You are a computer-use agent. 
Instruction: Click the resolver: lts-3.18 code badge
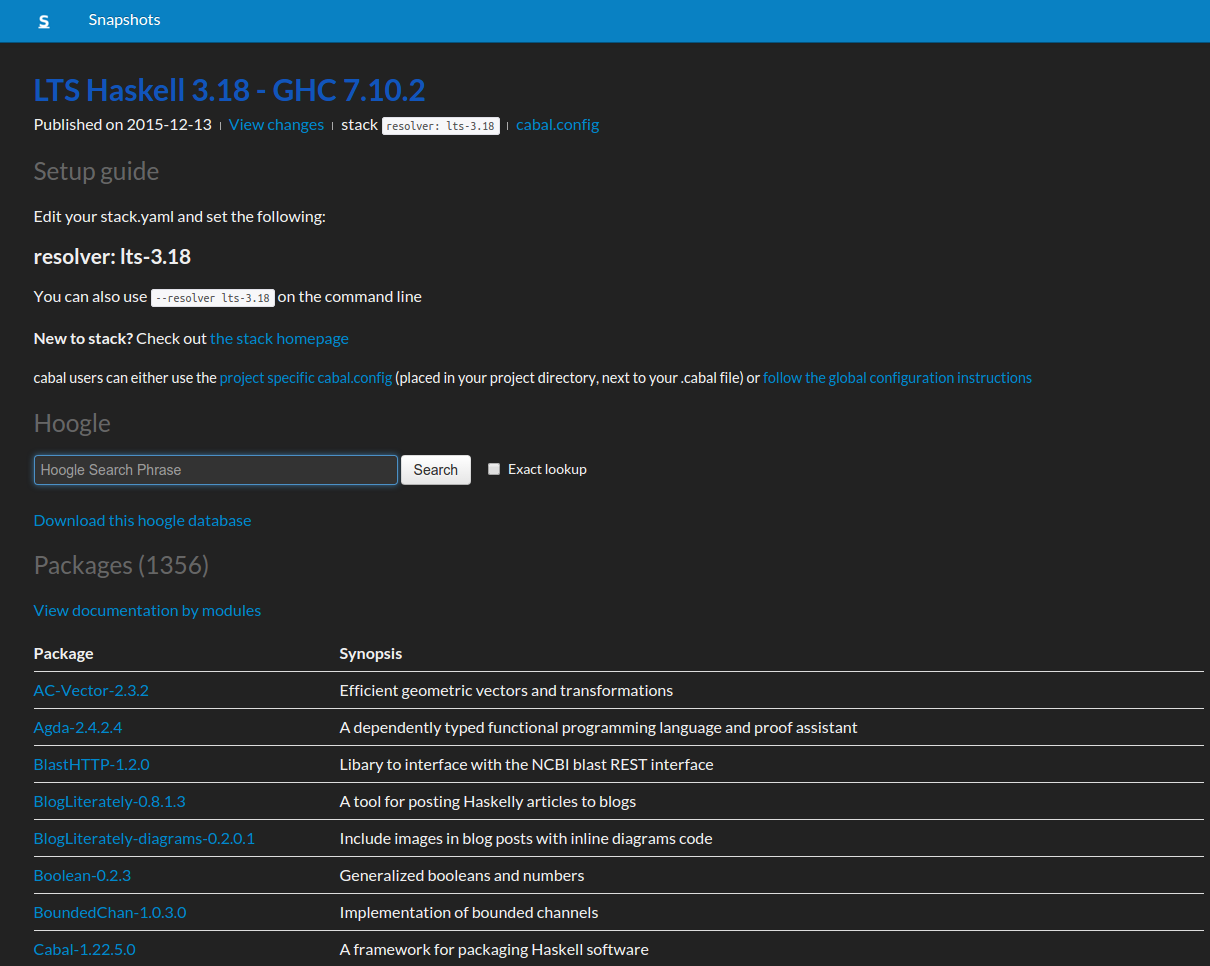point(441,126)
